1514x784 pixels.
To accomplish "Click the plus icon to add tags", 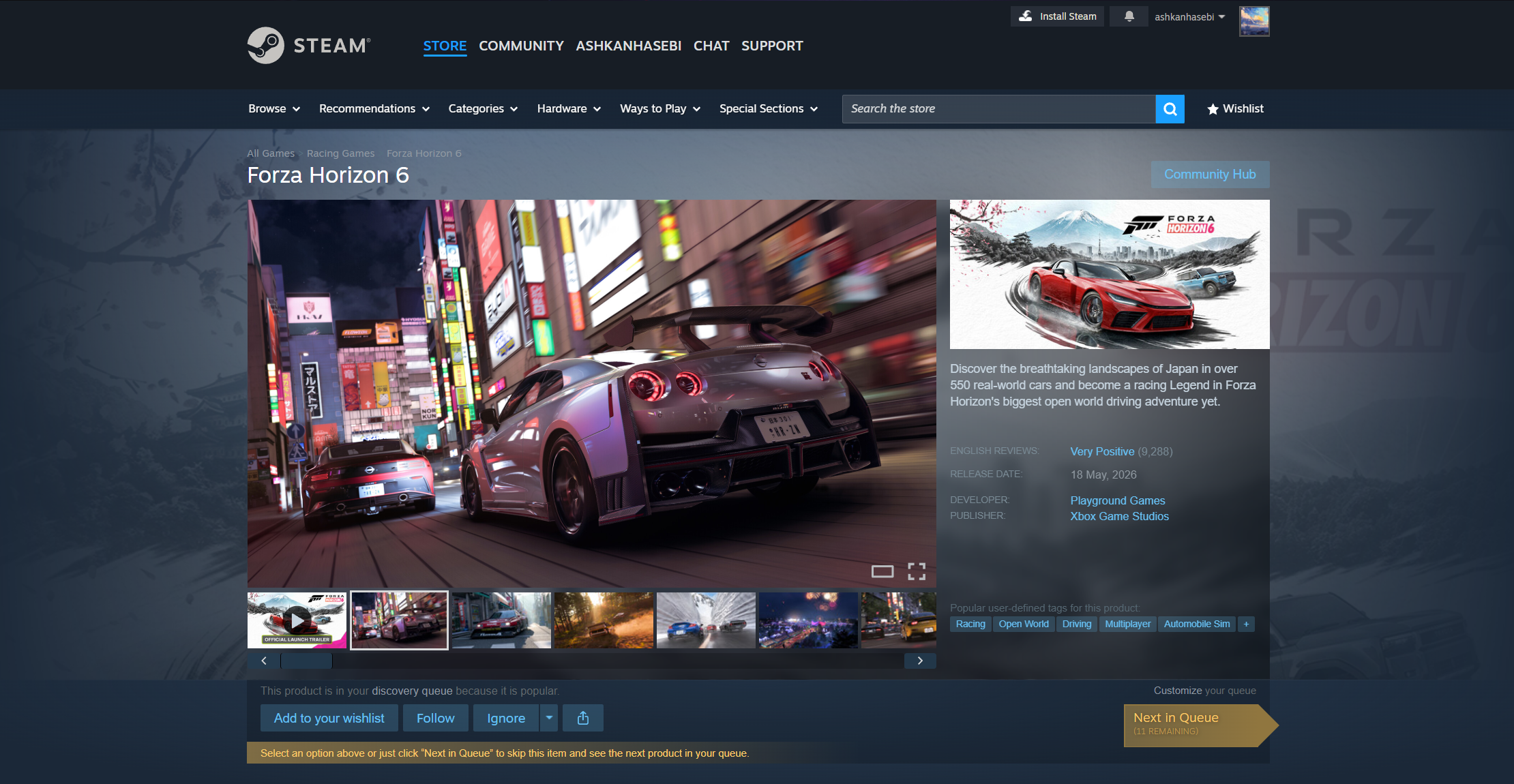I will pos(1246,624).
